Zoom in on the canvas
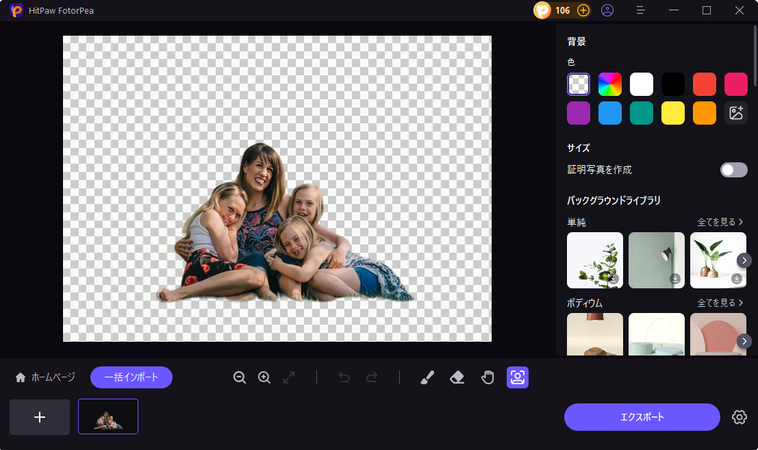This screenshot has width=758, height=450. pos(265,377)
